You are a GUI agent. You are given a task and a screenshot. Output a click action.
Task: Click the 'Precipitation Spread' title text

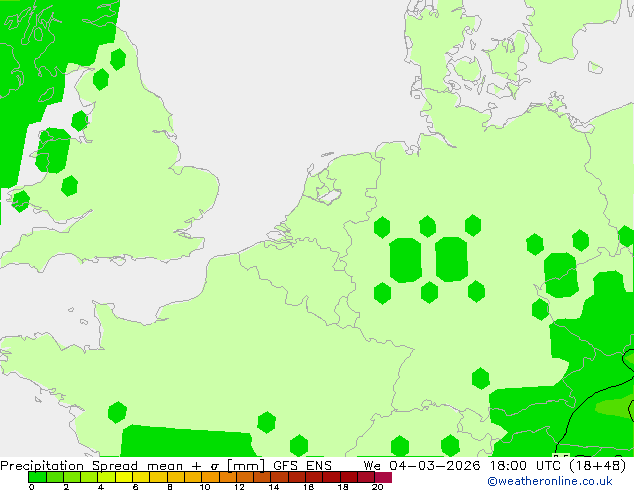click(69, 466)
